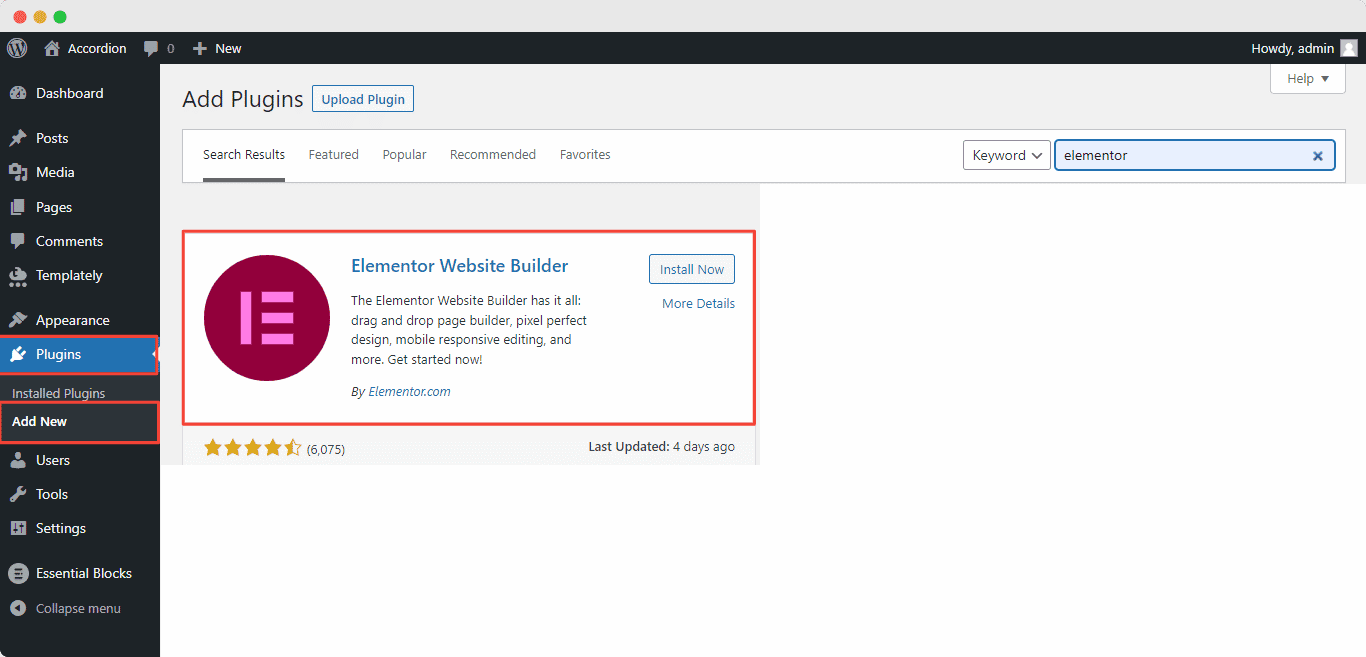
Task: Click the Pages icon in sidebar
Action: (x=18, y=207)
